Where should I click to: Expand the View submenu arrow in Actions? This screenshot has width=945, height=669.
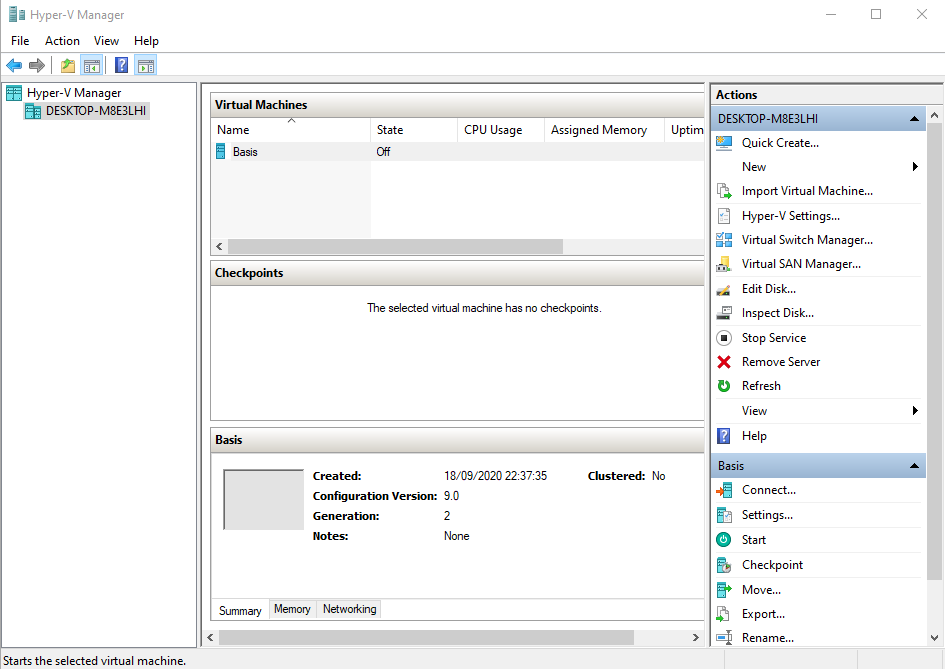point(915,411)
